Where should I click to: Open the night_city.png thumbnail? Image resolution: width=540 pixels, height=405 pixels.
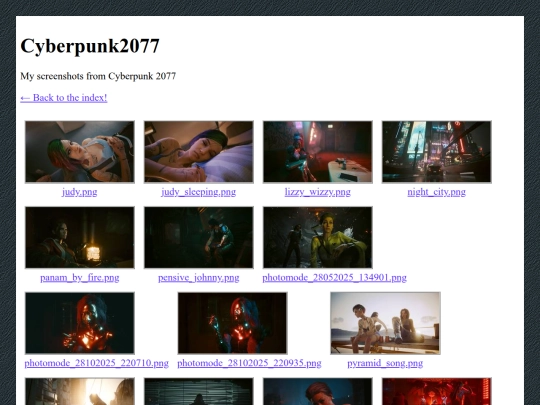click(x=437, y=152)
